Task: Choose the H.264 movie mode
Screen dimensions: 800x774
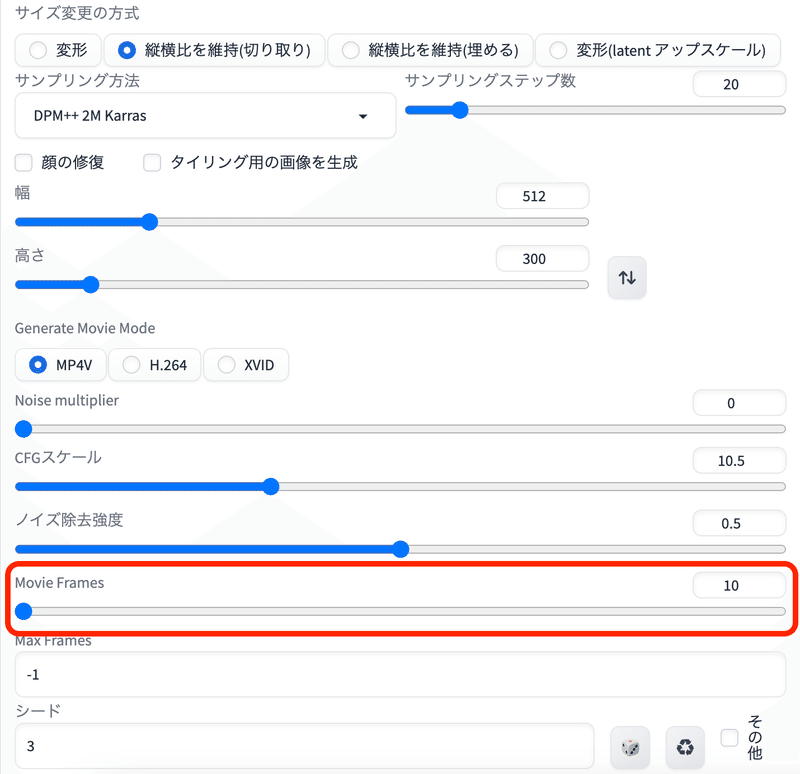Action: pos(155,365)
